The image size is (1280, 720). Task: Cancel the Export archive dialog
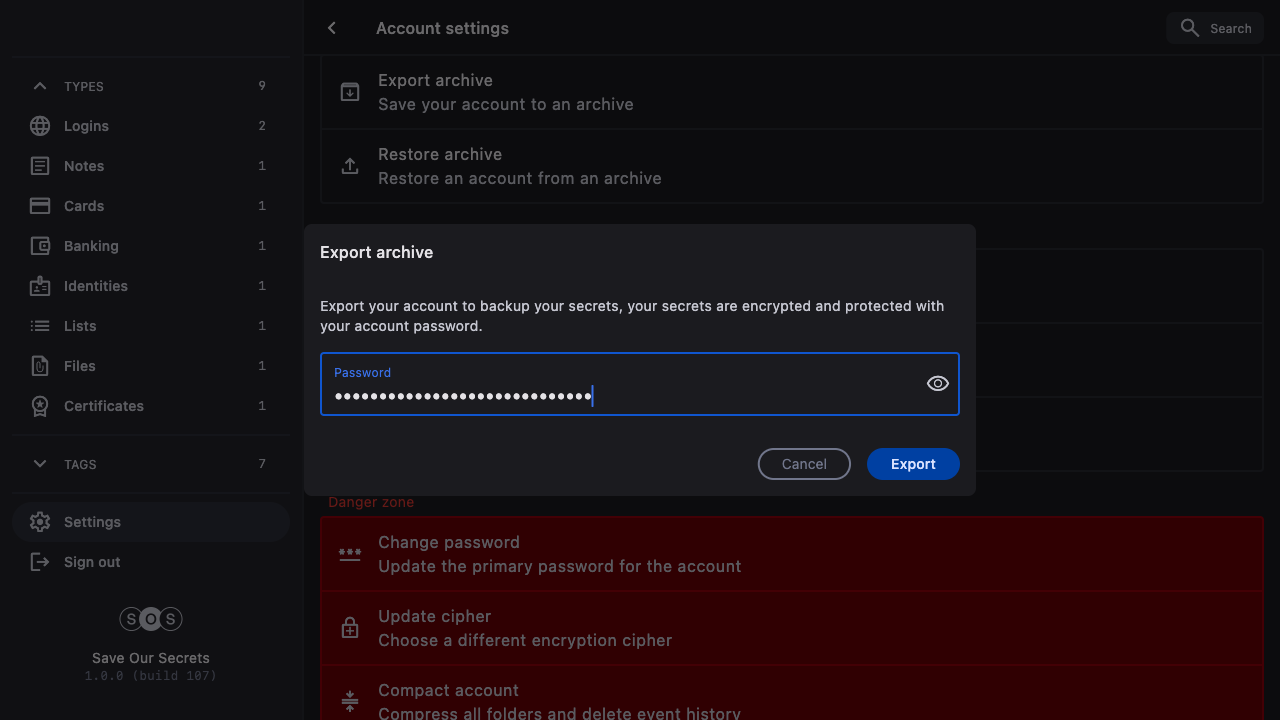tap(804, 464)
